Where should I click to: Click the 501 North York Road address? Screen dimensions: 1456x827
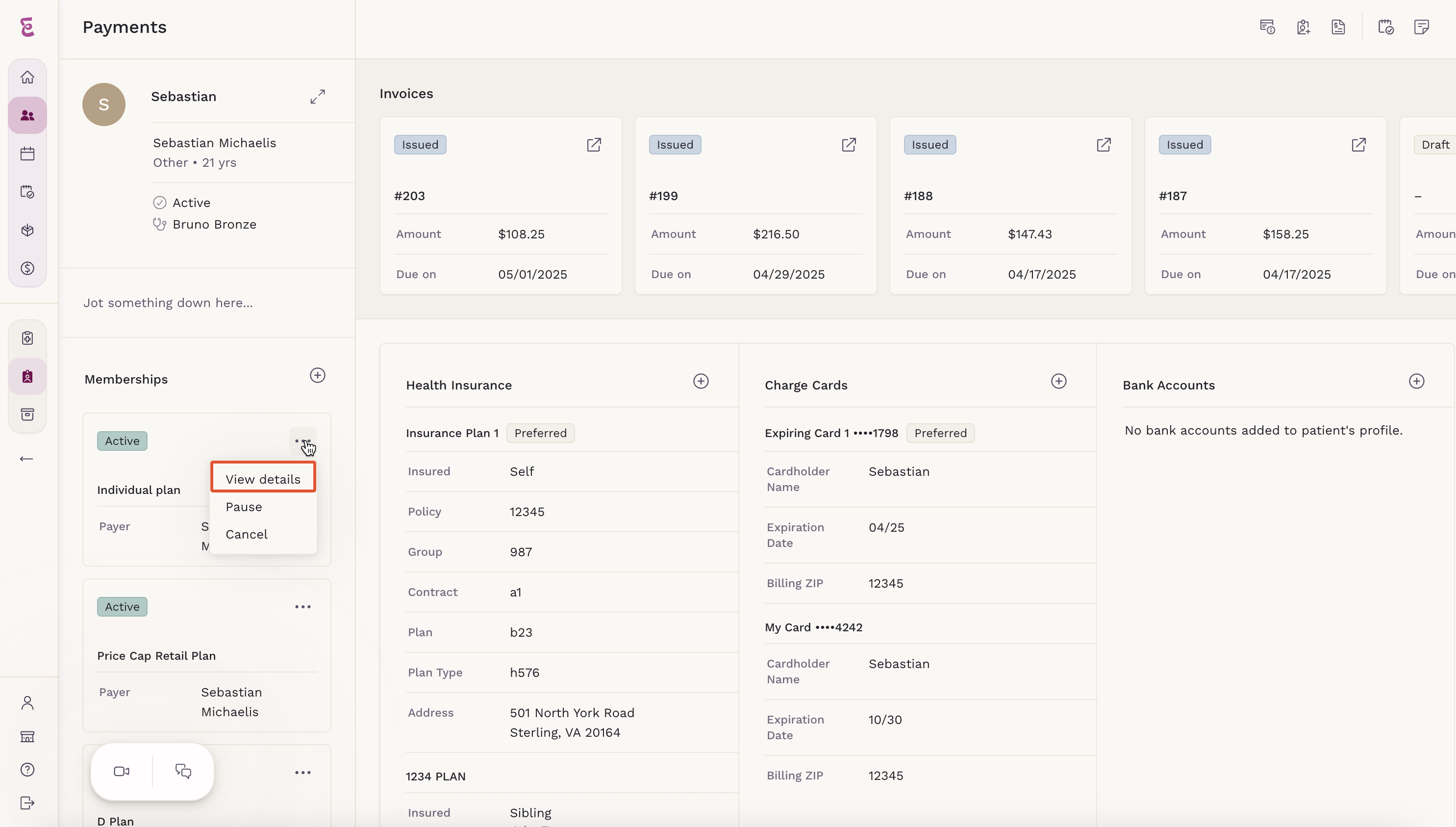572,713
